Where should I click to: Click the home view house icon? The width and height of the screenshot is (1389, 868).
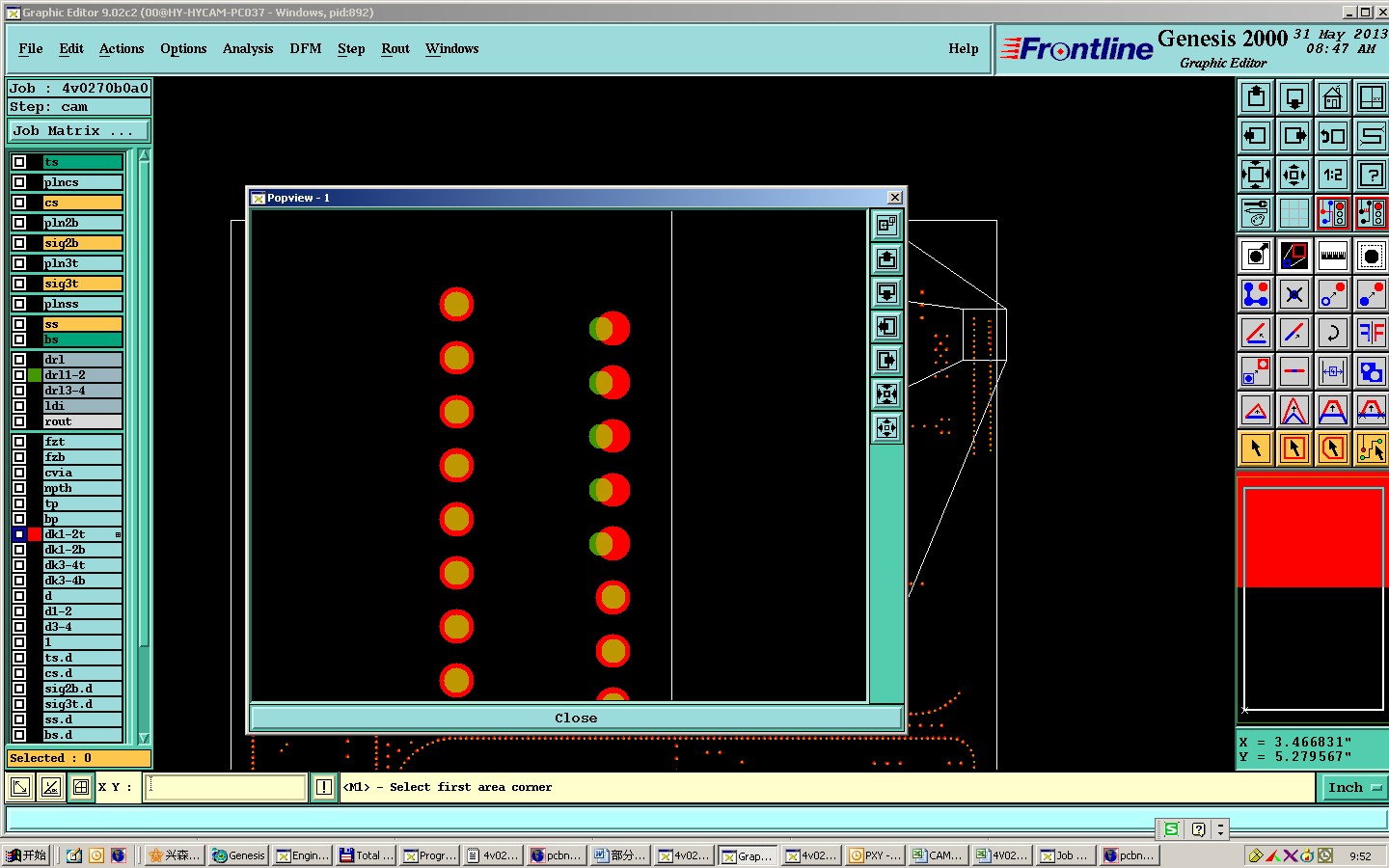pyautogui.click(x=1333, y=97)
